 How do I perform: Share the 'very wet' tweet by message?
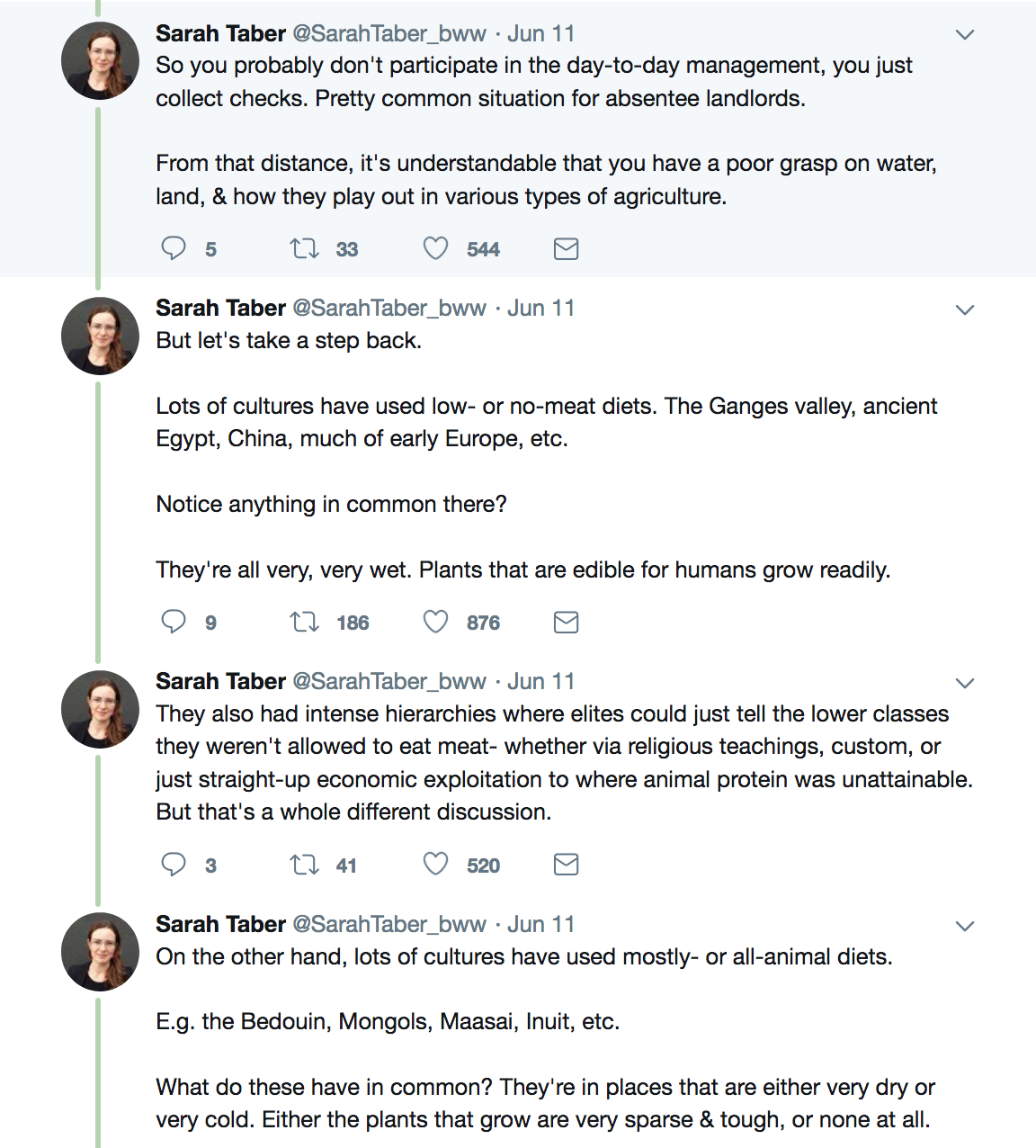566,622
